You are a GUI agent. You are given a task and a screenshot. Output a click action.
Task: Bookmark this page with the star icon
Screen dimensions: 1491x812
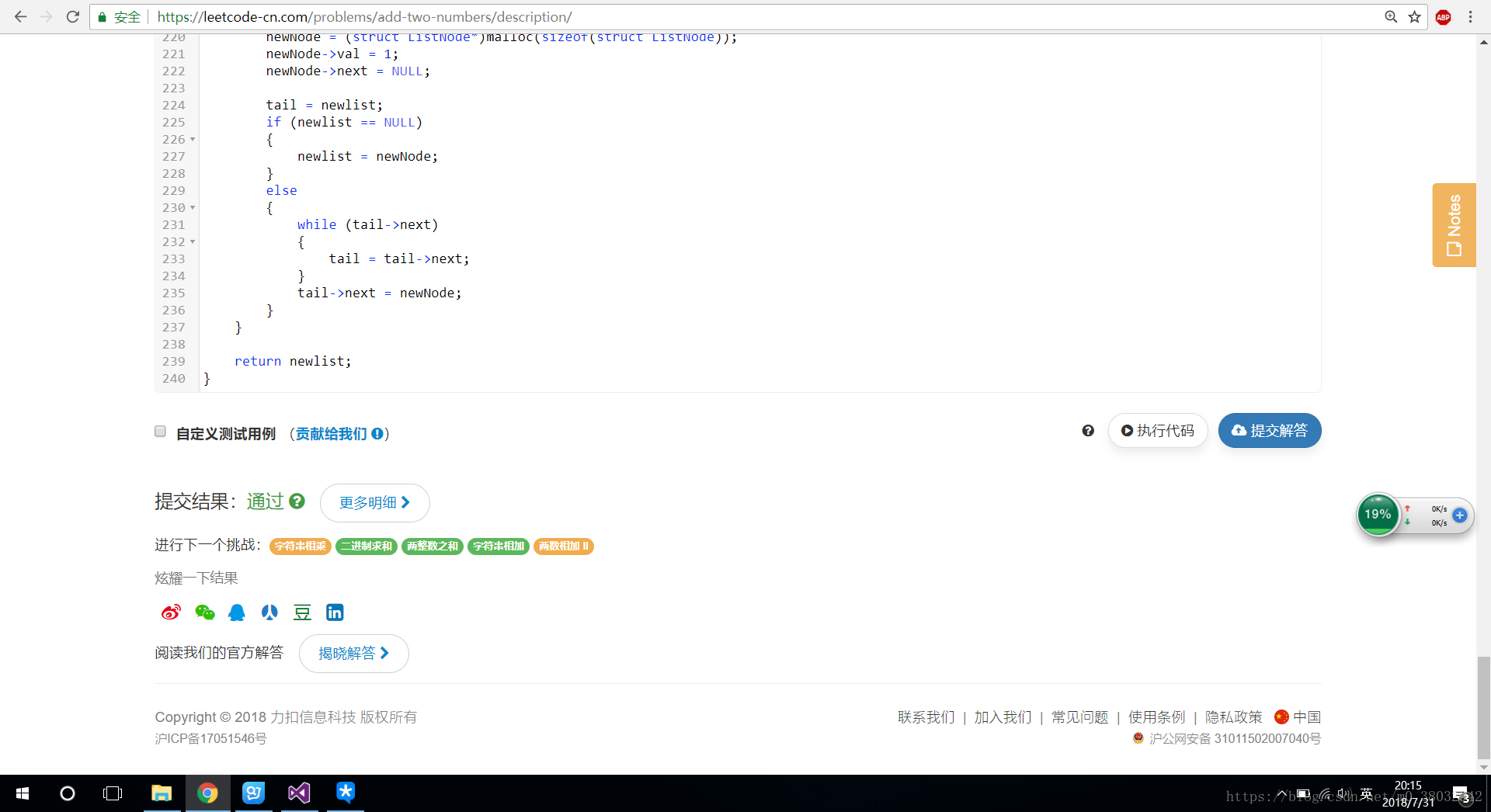[1415, 16]
